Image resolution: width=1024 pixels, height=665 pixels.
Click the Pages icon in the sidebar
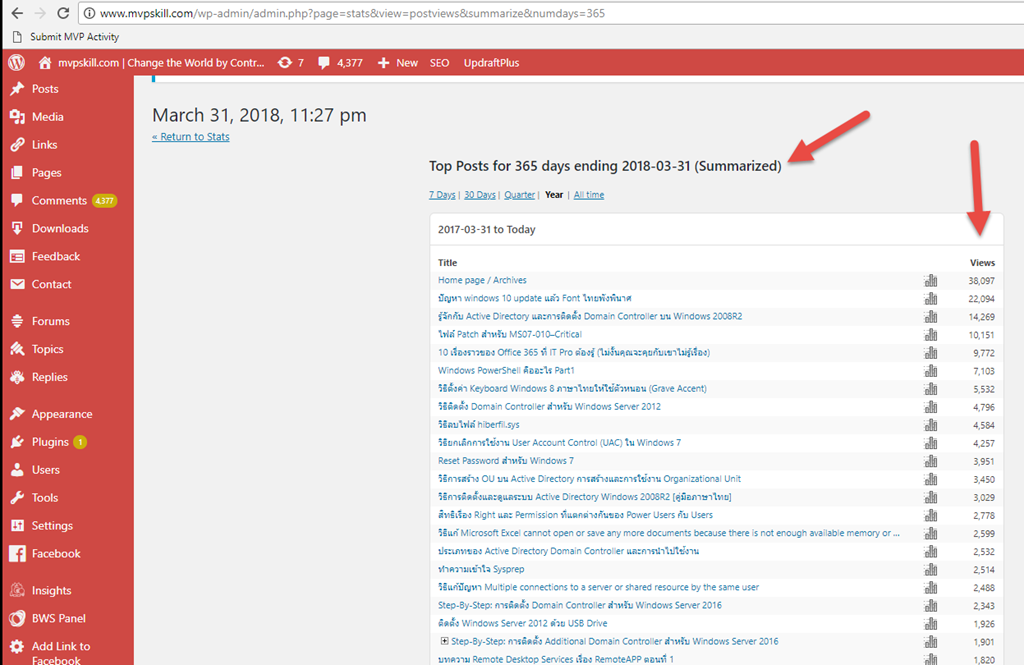18,172
